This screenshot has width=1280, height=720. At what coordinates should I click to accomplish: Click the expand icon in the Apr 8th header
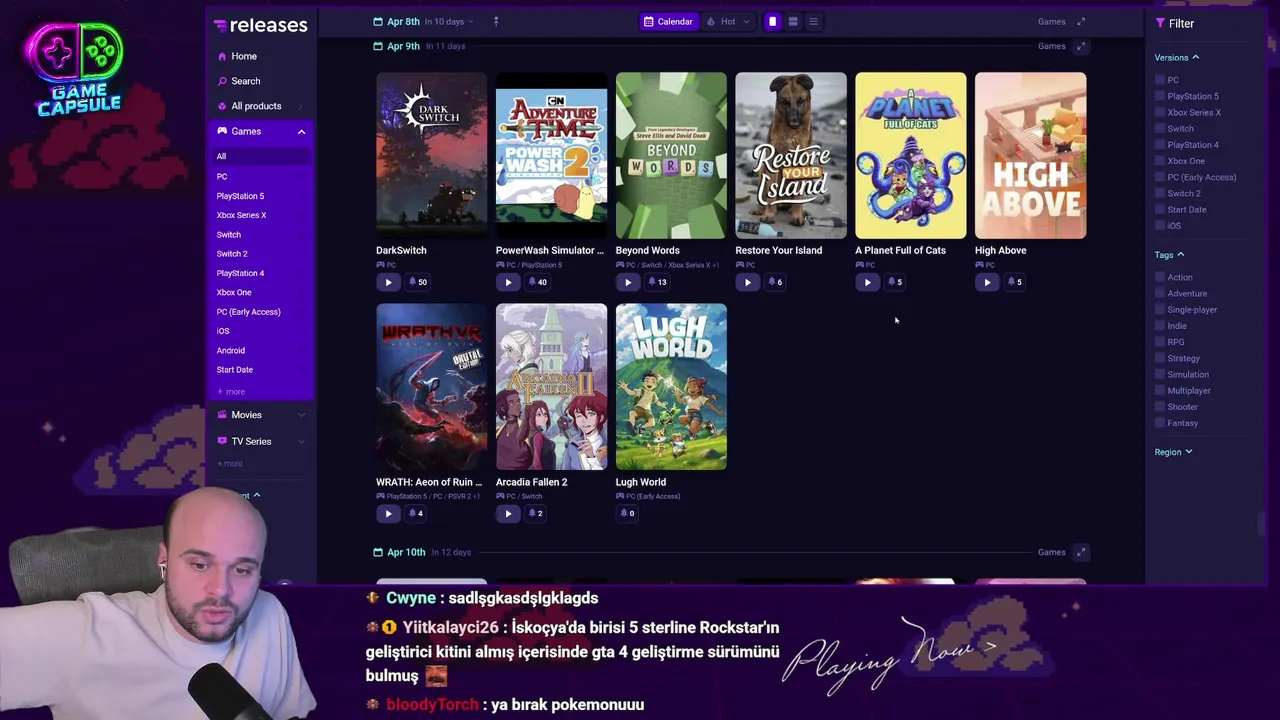pos(1081,21)
